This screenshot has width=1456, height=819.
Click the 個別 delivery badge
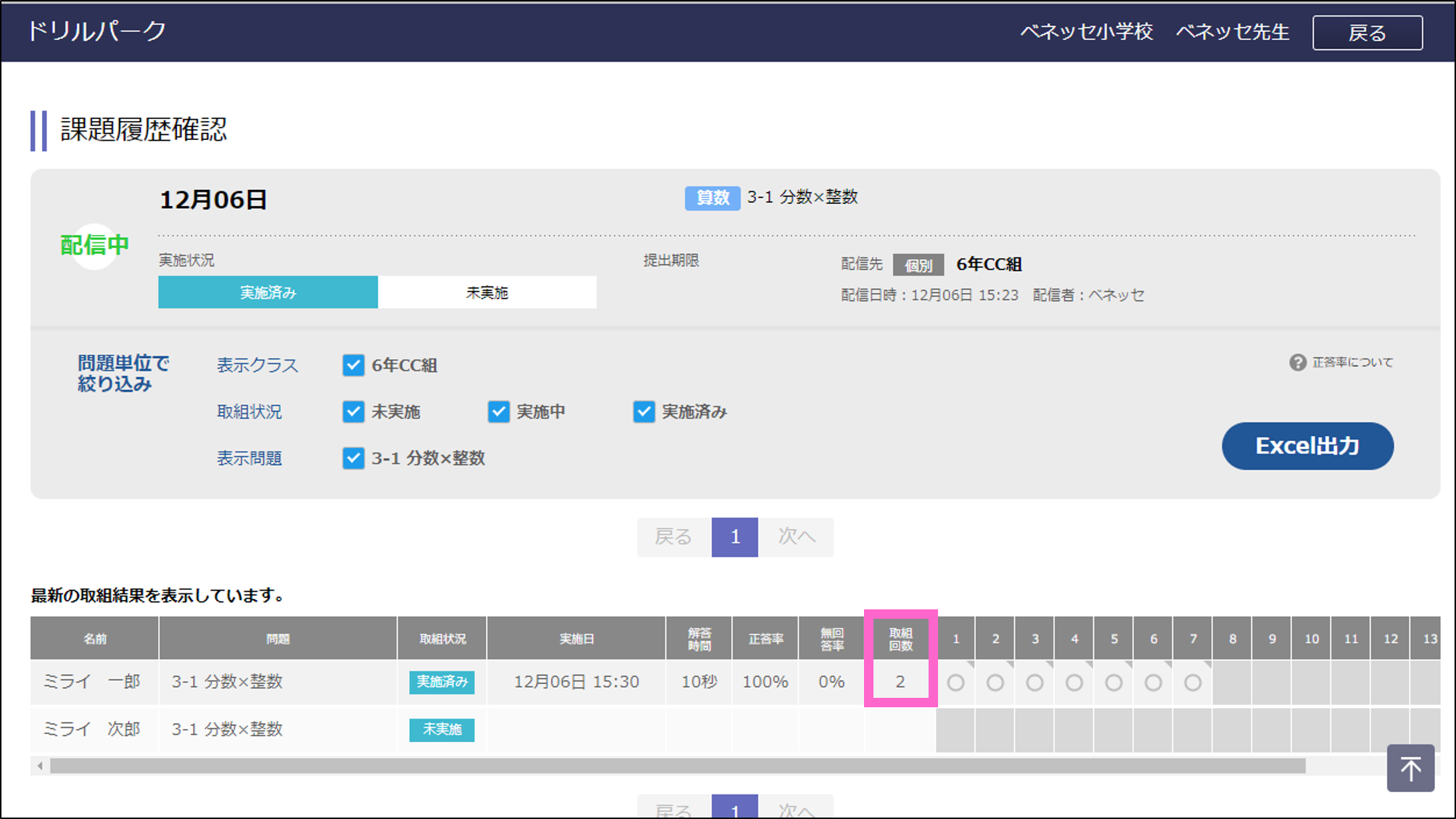918,265
